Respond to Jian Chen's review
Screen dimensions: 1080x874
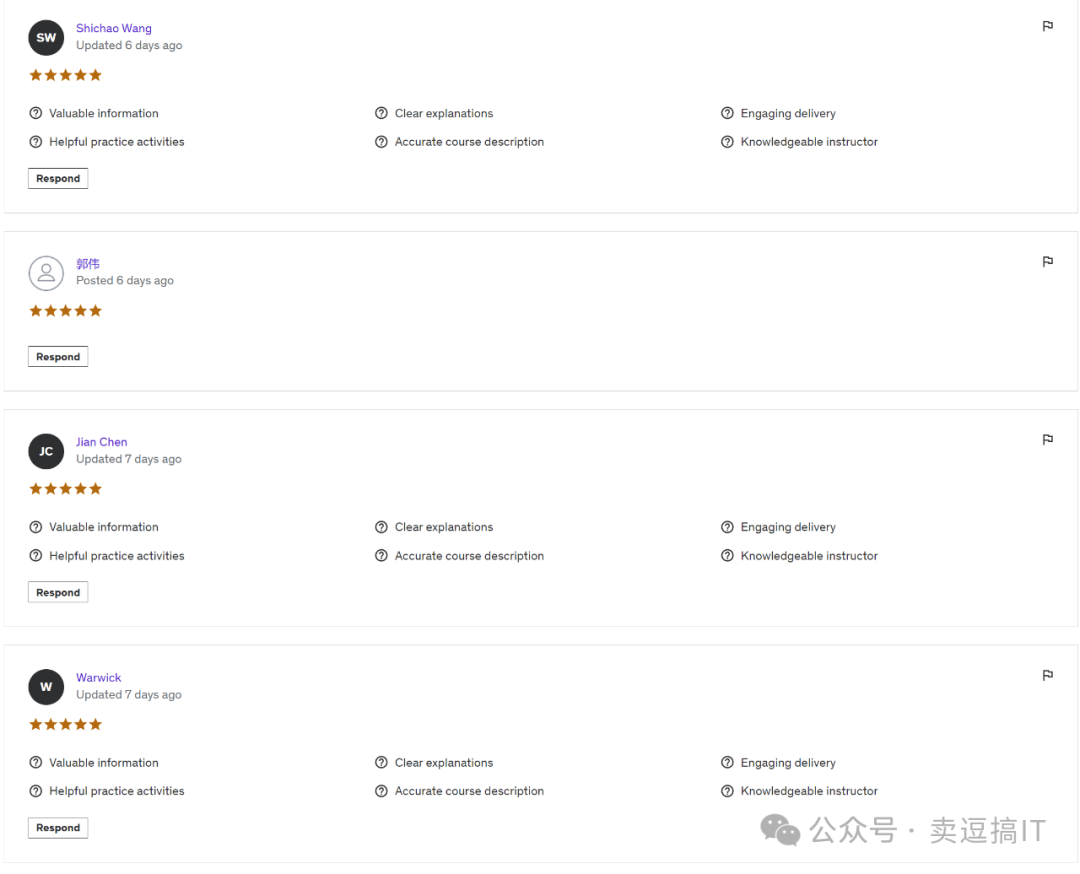click(x=58, y=592)
